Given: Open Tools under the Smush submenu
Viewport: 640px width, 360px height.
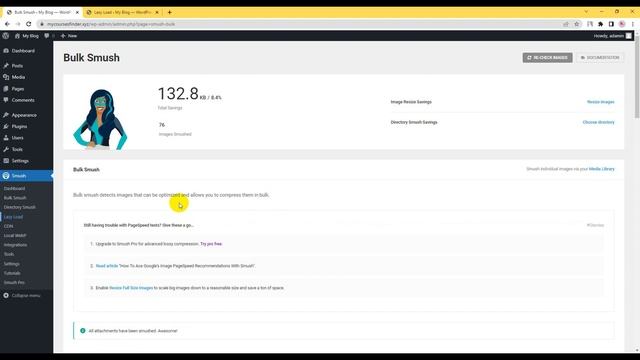Looking at the screenshot, I should [9, 254].
